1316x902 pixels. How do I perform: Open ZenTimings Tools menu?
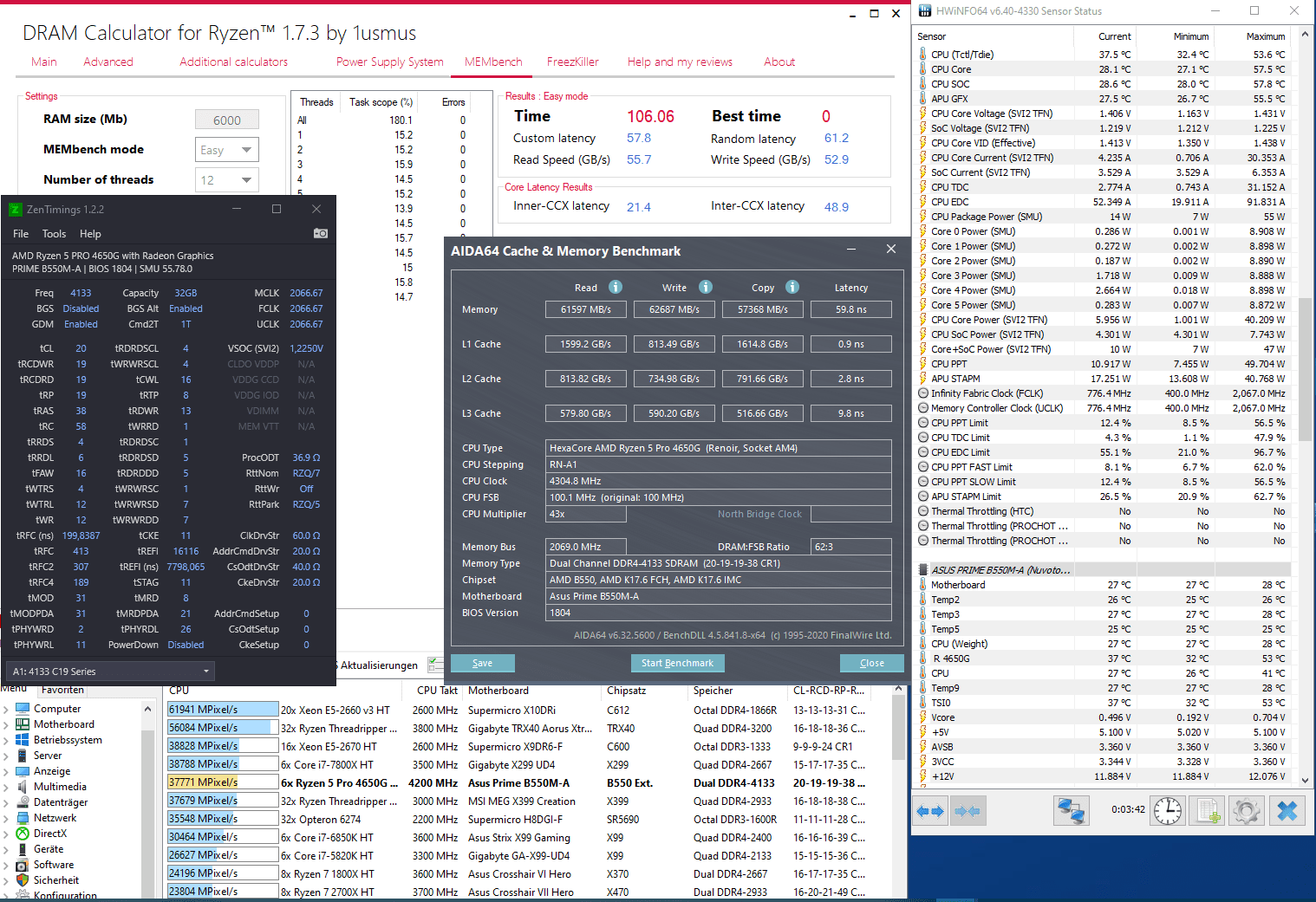(x=54, y=234)
